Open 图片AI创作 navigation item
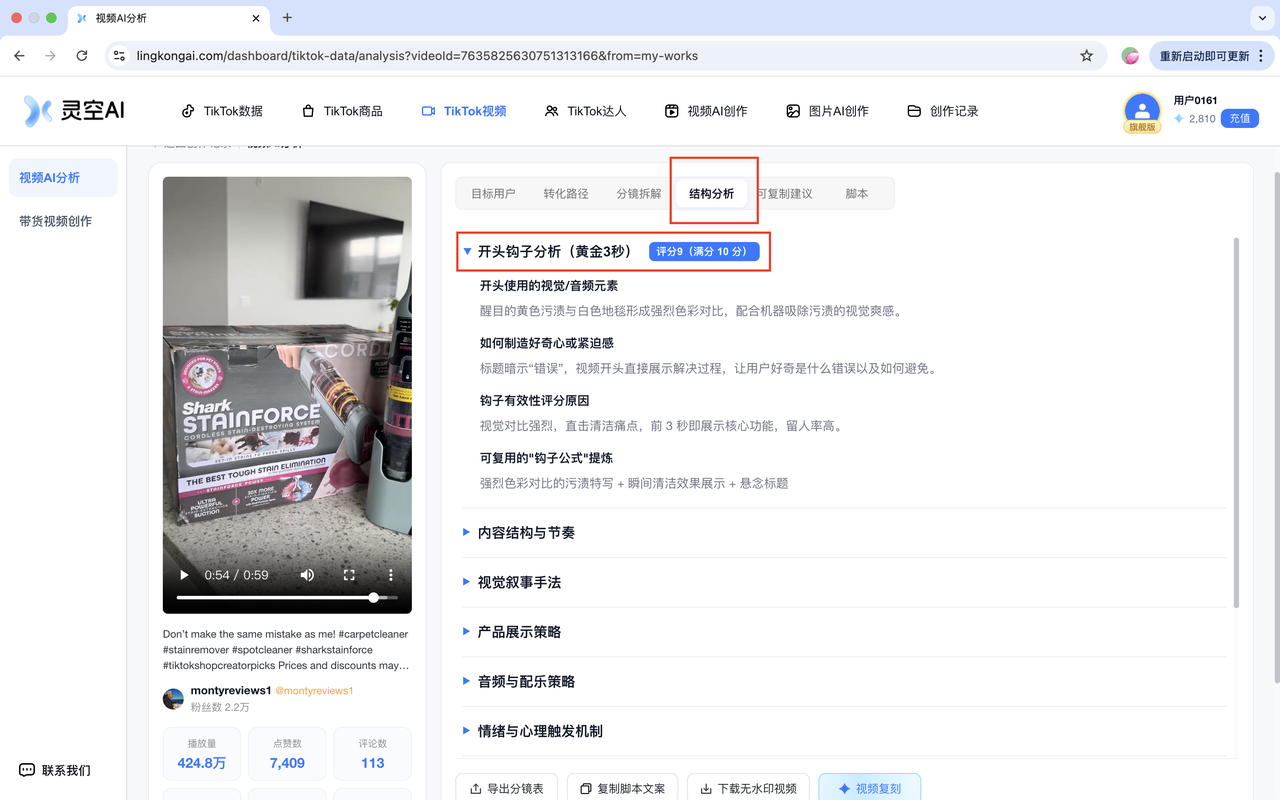Screen dimensions: 1280x800 click(827, 111)
